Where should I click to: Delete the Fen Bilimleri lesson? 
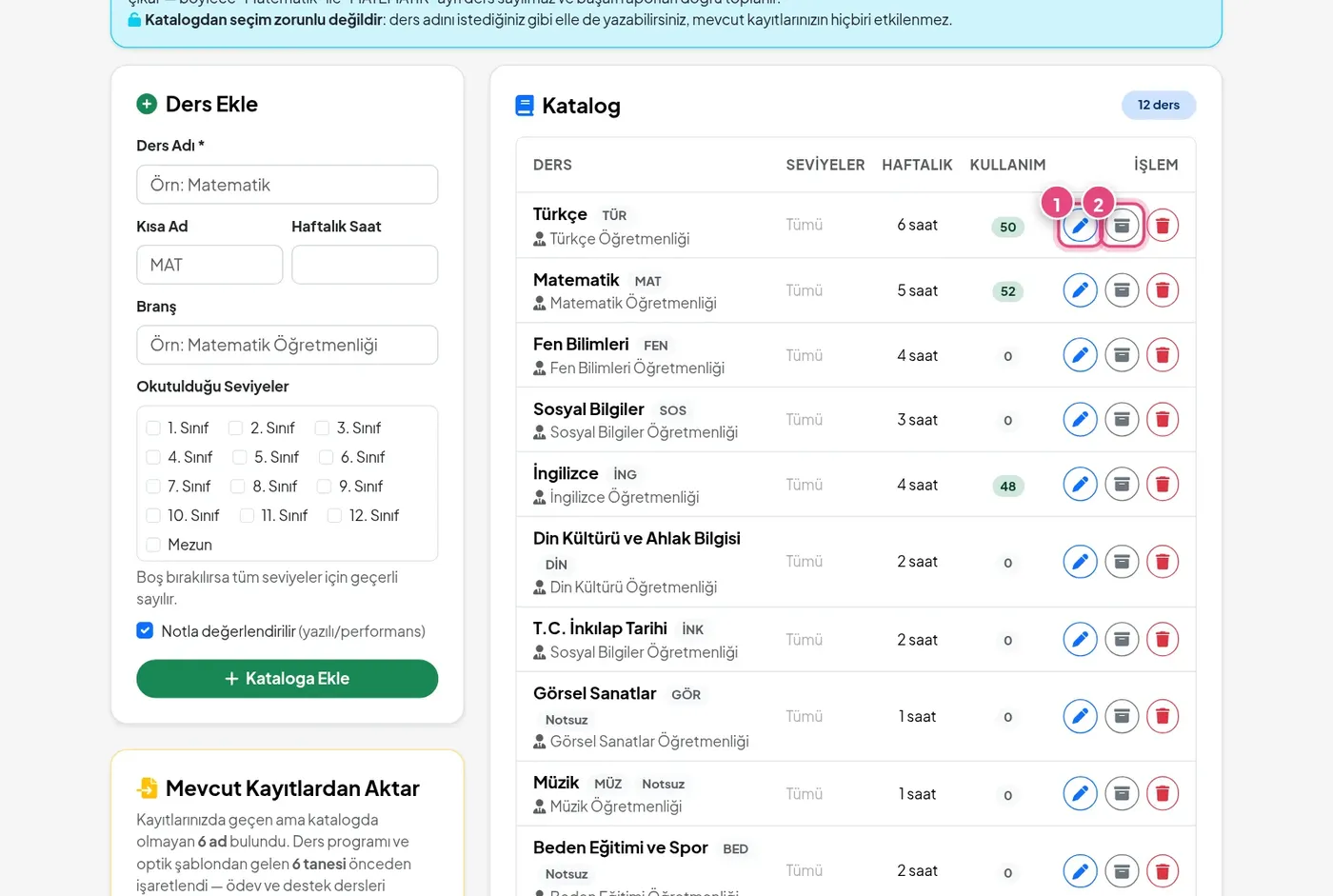pyautogui.click(x=1163, y=355)
